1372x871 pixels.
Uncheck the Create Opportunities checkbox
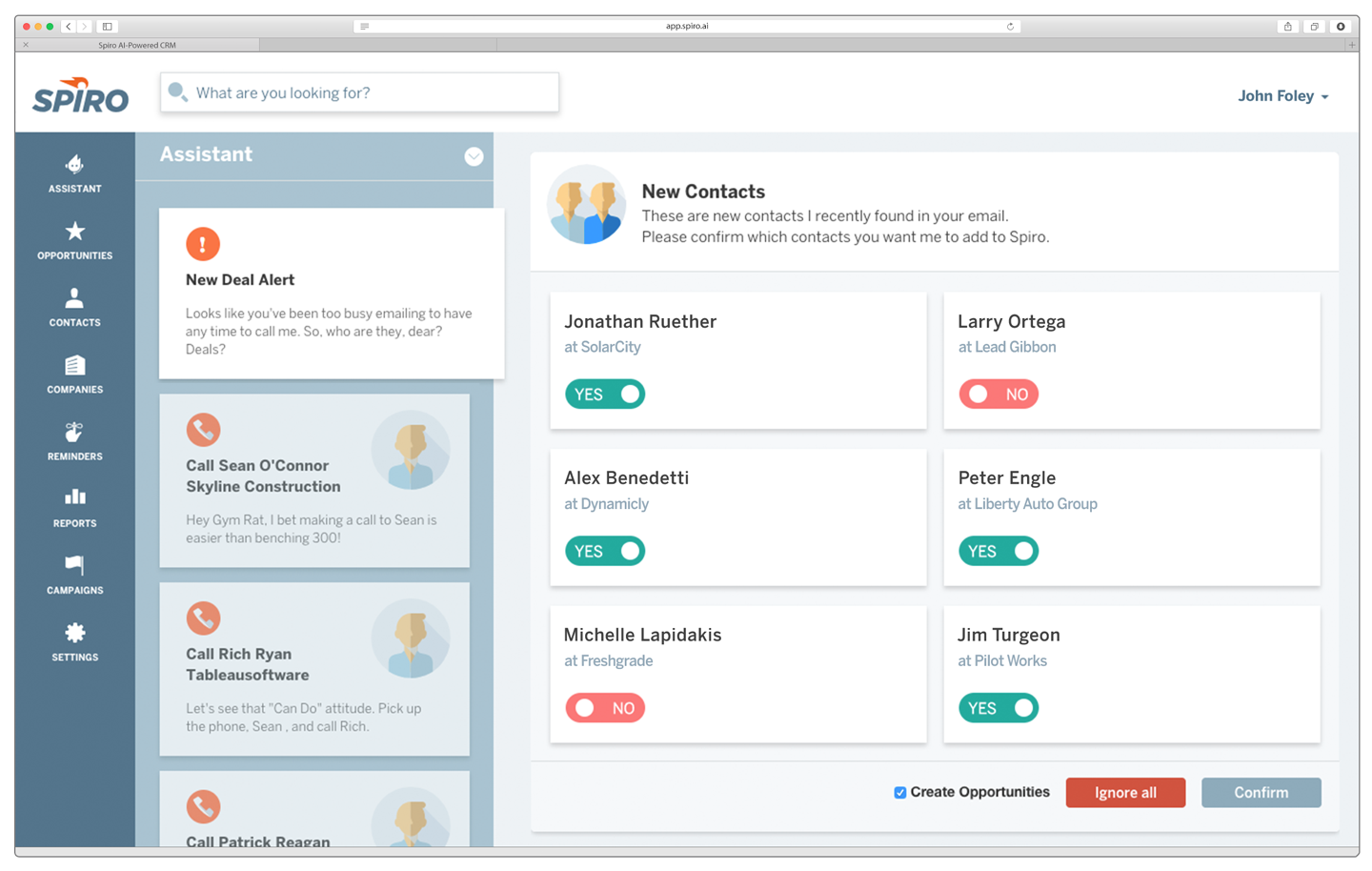tap(900, 793)
